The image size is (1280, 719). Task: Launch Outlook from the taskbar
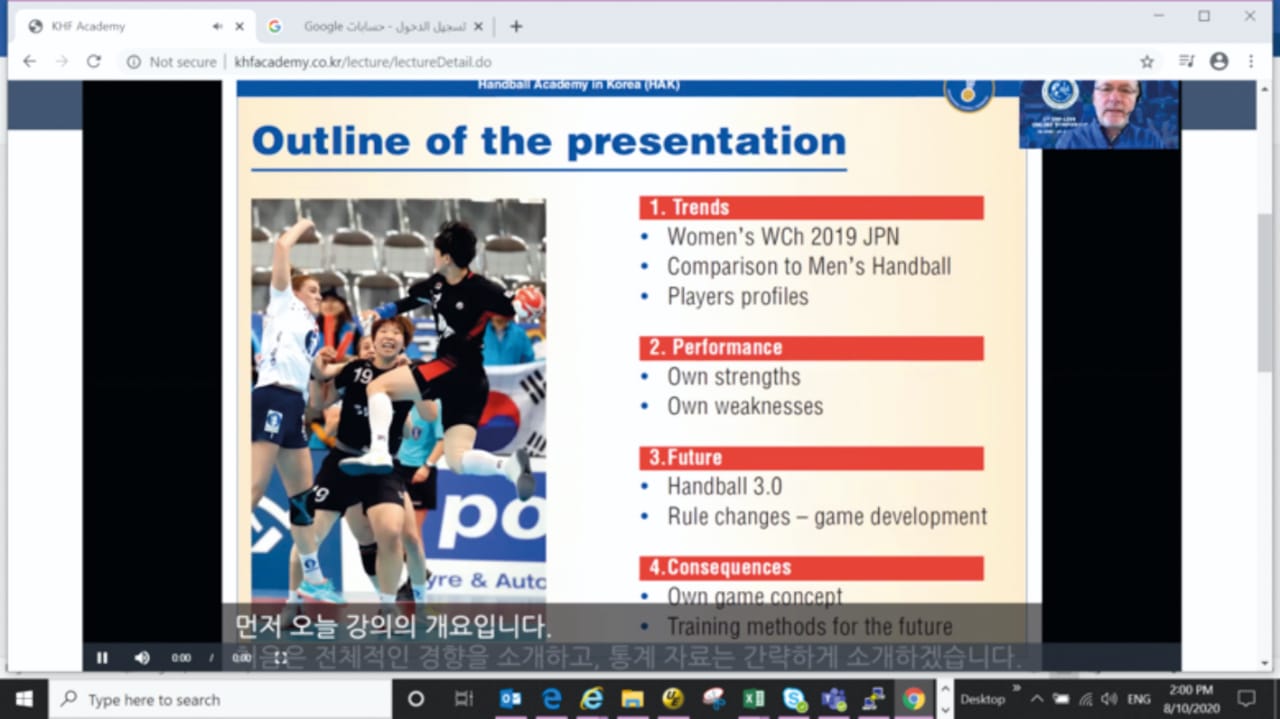pyautogui.click(x=510, y=699)
